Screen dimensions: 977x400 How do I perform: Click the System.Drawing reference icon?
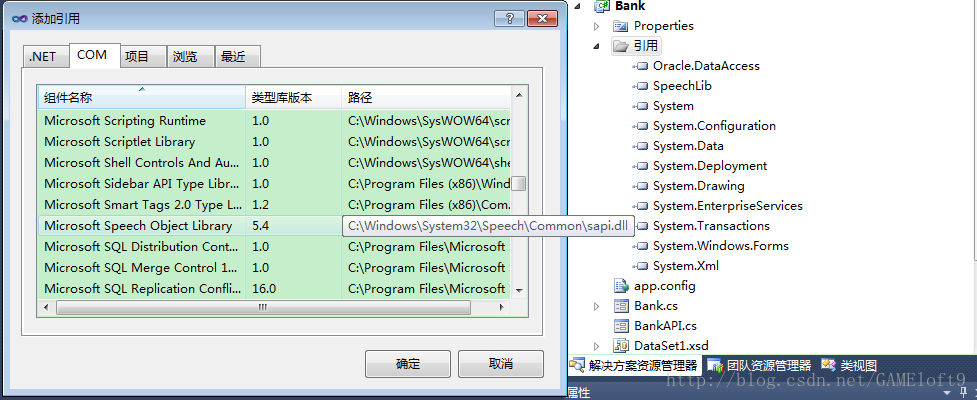pos(640,186)
